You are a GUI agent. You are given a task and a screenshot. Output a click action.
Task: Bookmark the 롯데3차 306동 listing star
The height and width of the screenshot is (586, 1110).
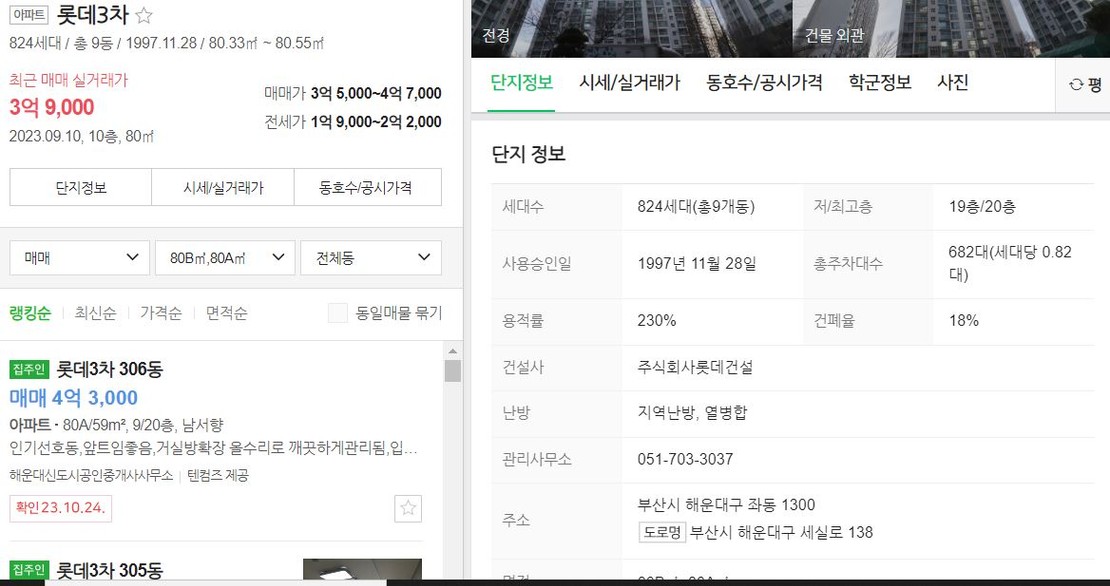tap(408, 508)
